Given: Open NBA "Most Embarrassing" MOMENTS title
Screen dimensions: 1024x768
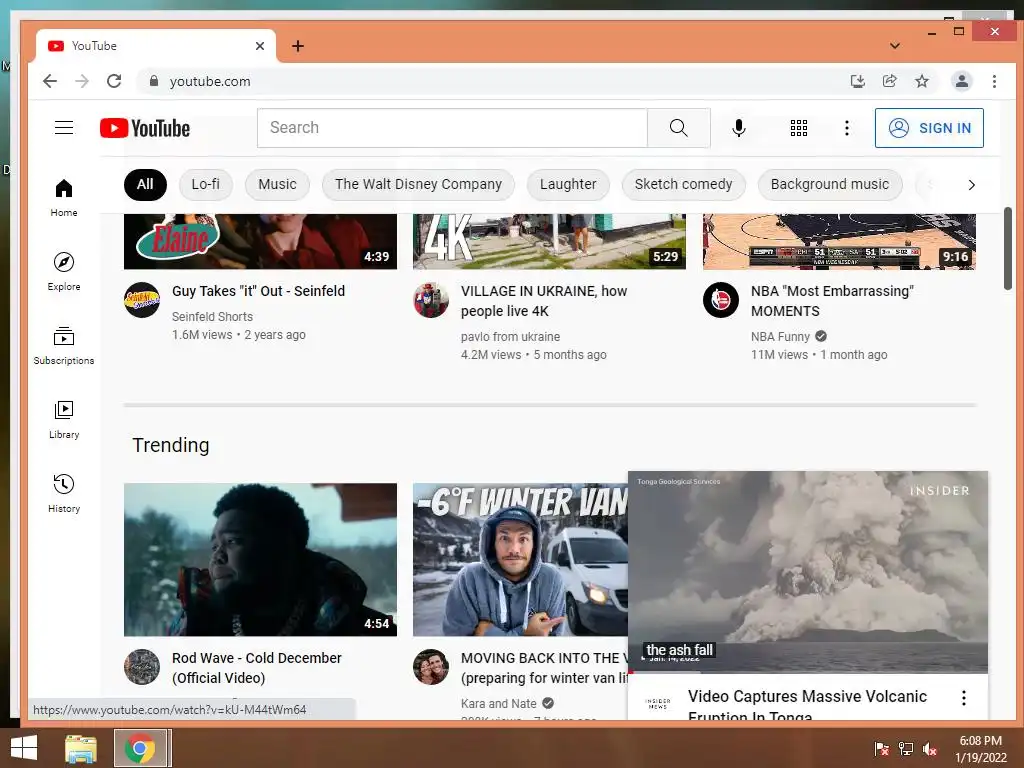Looking at the screenshot, I should point(832,301).
